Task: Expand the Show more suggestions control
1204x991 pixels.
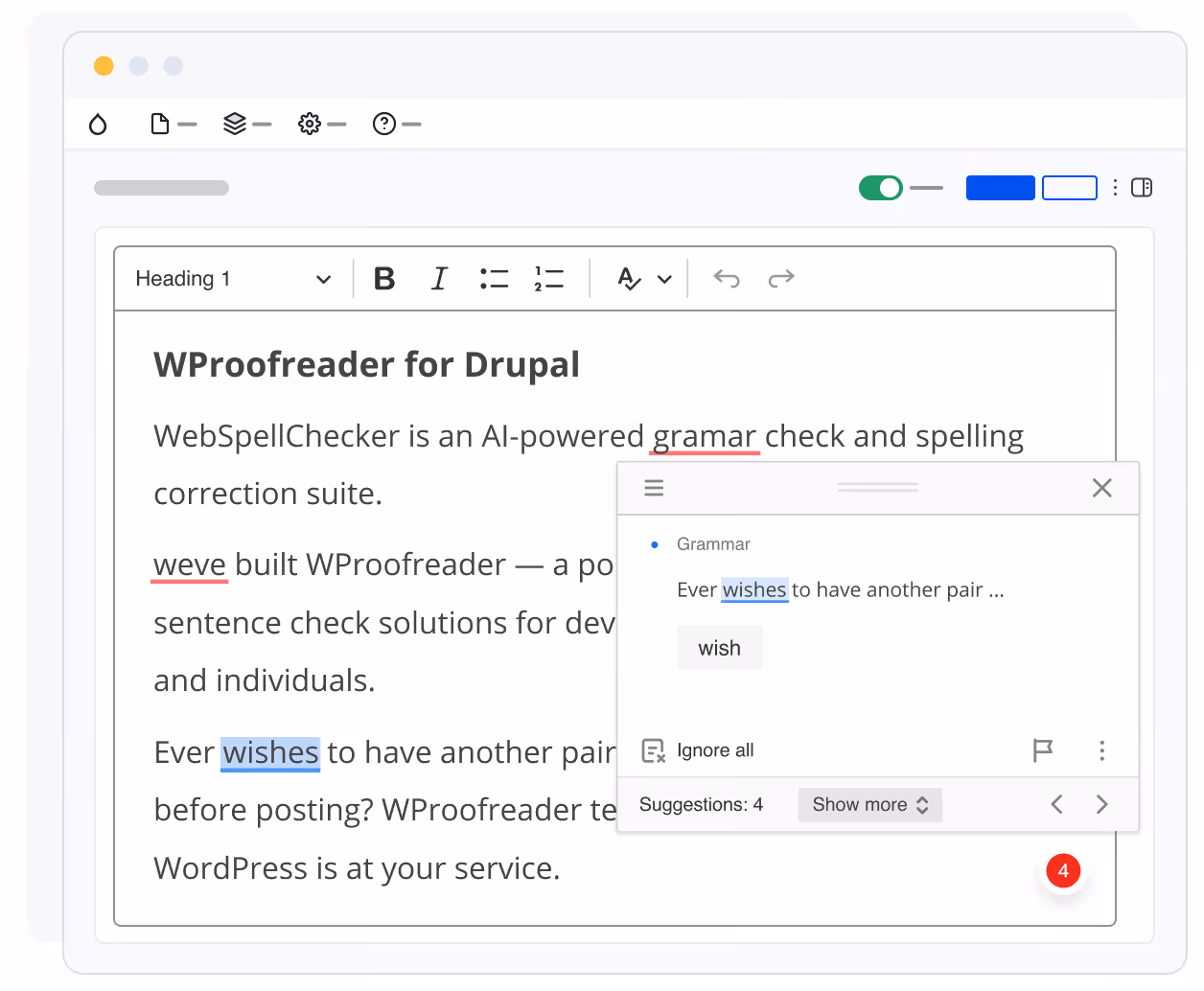Action: point(868,804)
